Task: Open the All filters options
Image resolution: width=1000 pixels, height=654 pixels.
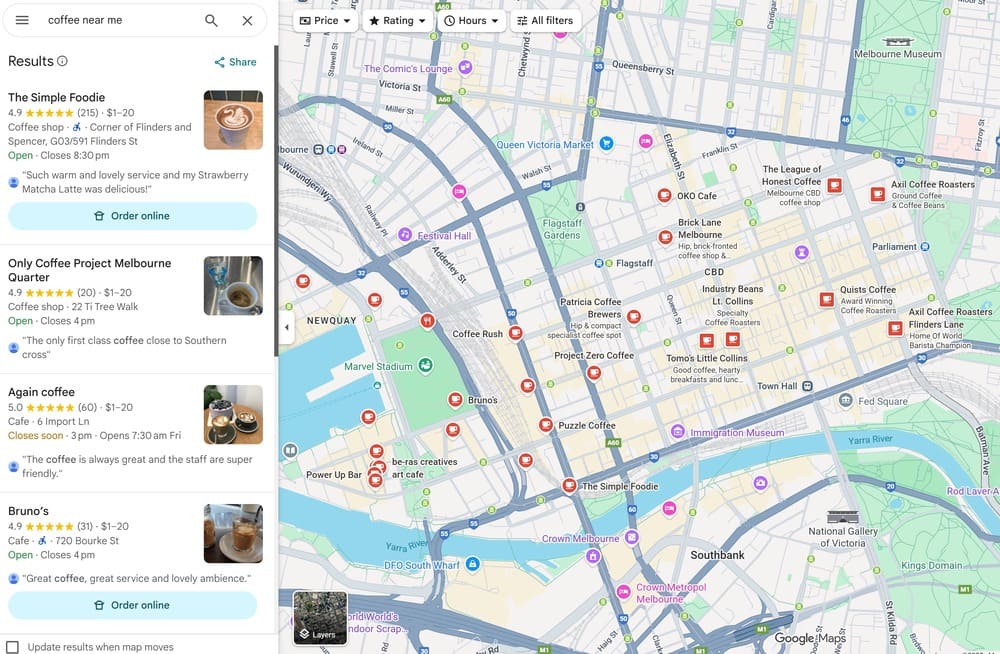Action: (x=545, y=19)
